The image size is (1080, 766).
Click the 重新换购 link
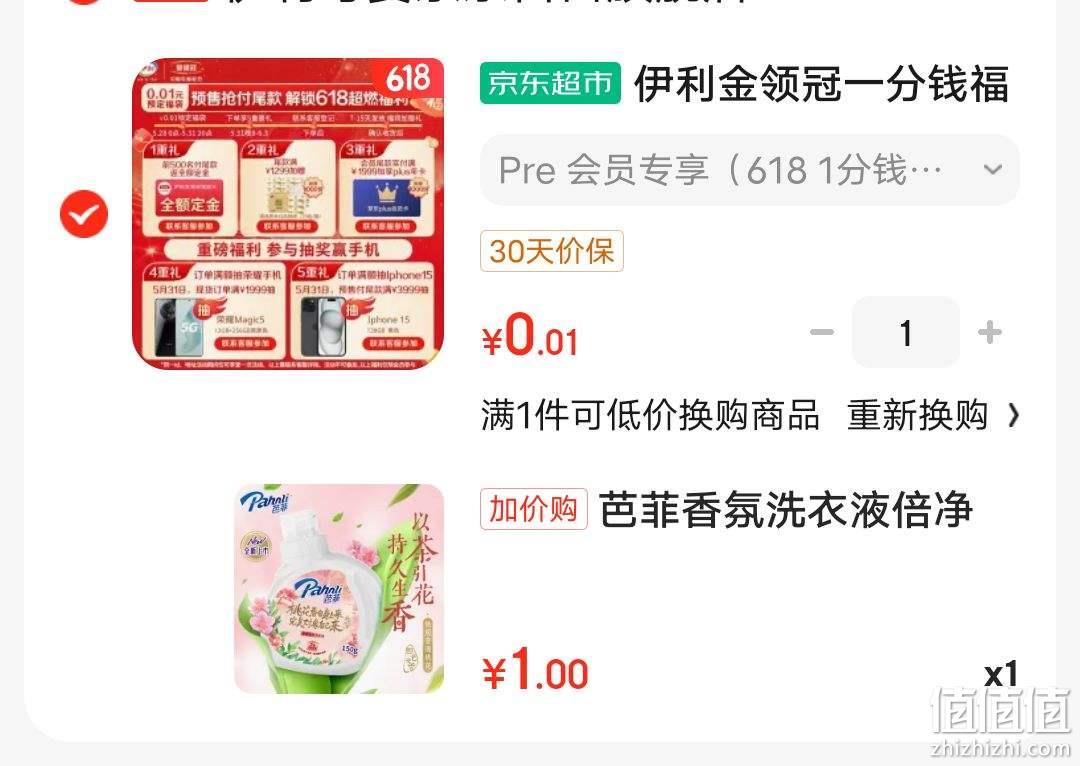(917, 415)
